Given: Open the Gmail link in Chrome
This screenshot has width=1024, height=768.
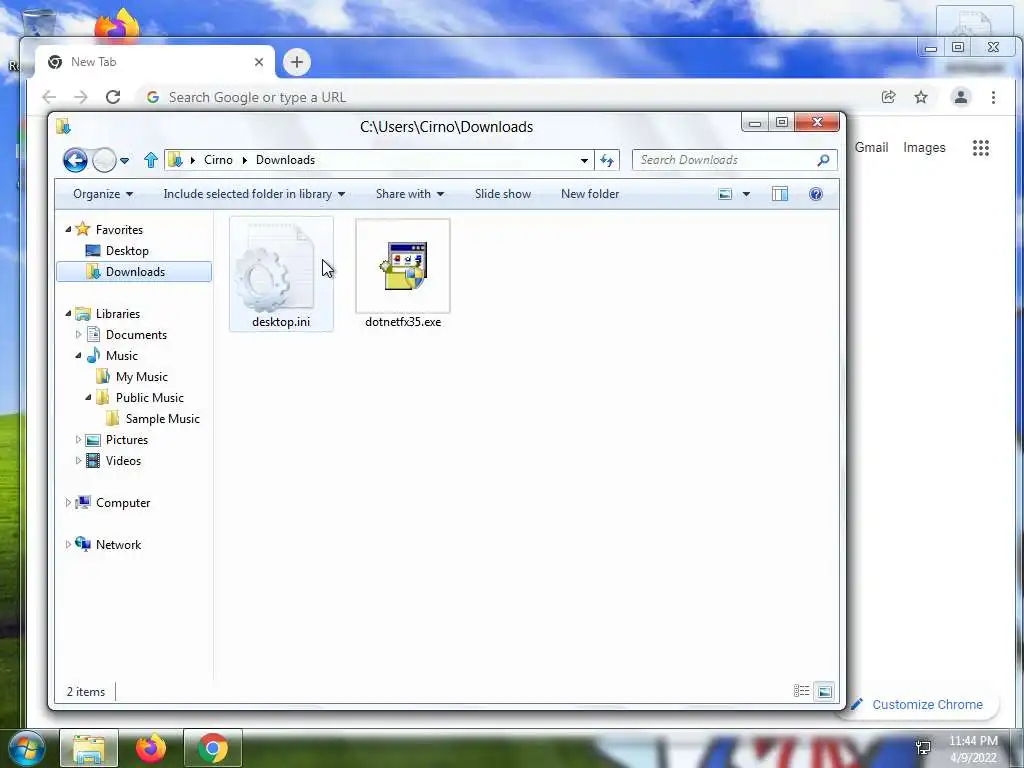Looking at the screenshot, I should 871,148.
